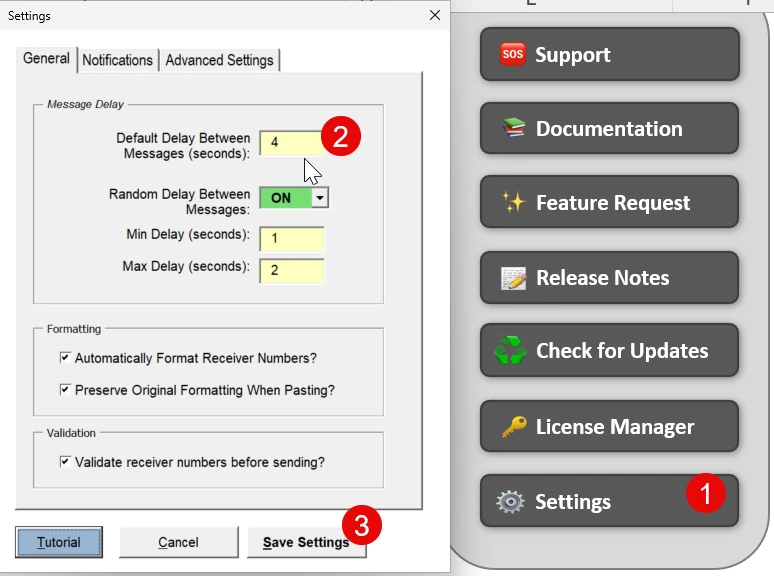
Task: Click the Tutorial button
Action: [59, 542]
